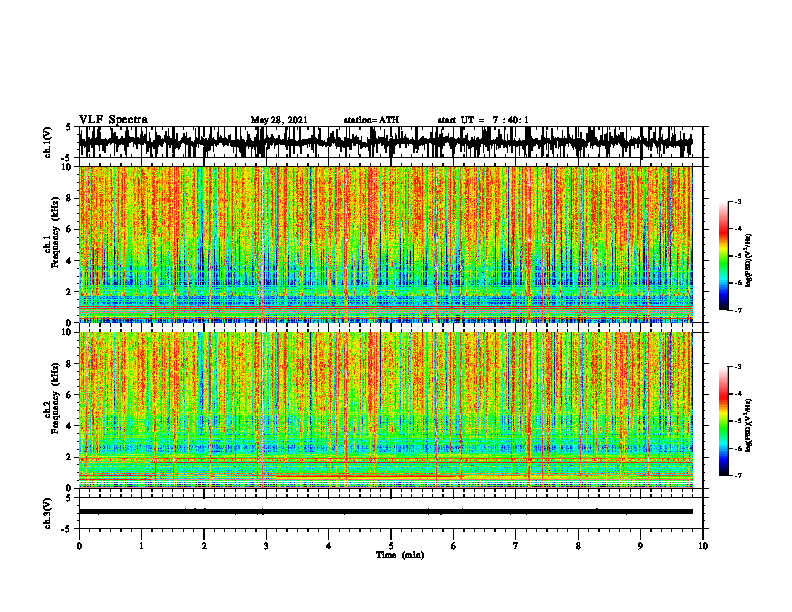Click the ch.2 spectrogram color scale bar
792x612 pixels.
click(x=723, y=421)
